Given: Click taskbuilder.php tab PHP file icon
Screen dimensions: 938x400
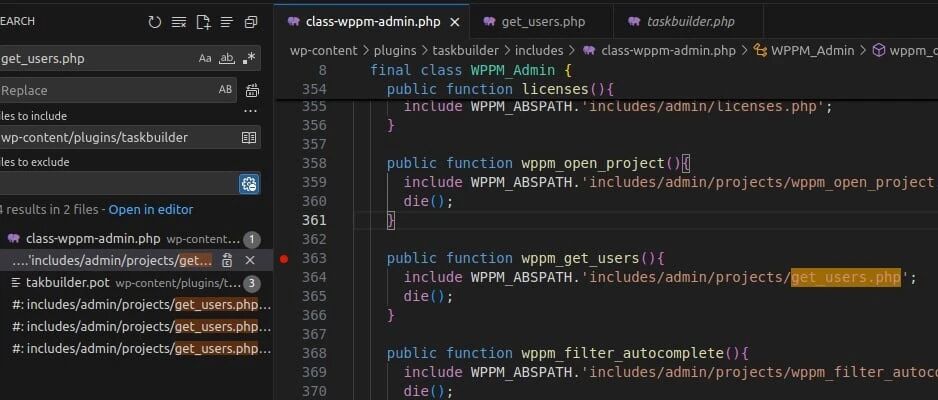Looking at the screenshot, I should (634, 22).
